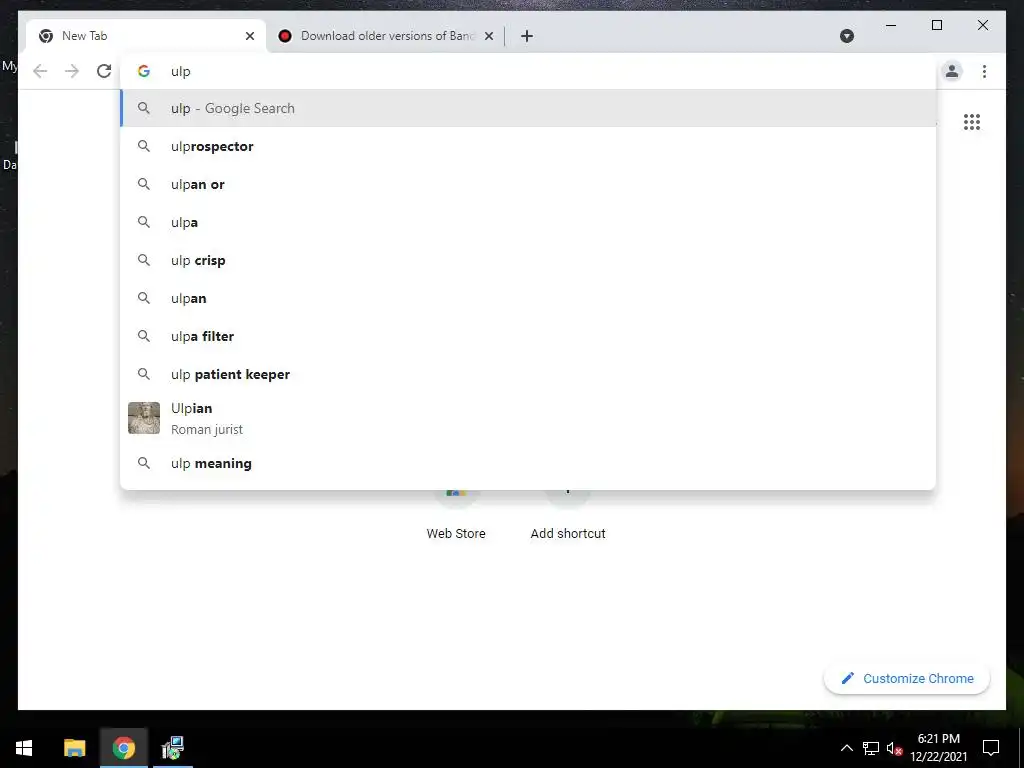This screenshot has height=768, width=1024.
Task: Close the Download older versions tab
Action: pos(488,36)
